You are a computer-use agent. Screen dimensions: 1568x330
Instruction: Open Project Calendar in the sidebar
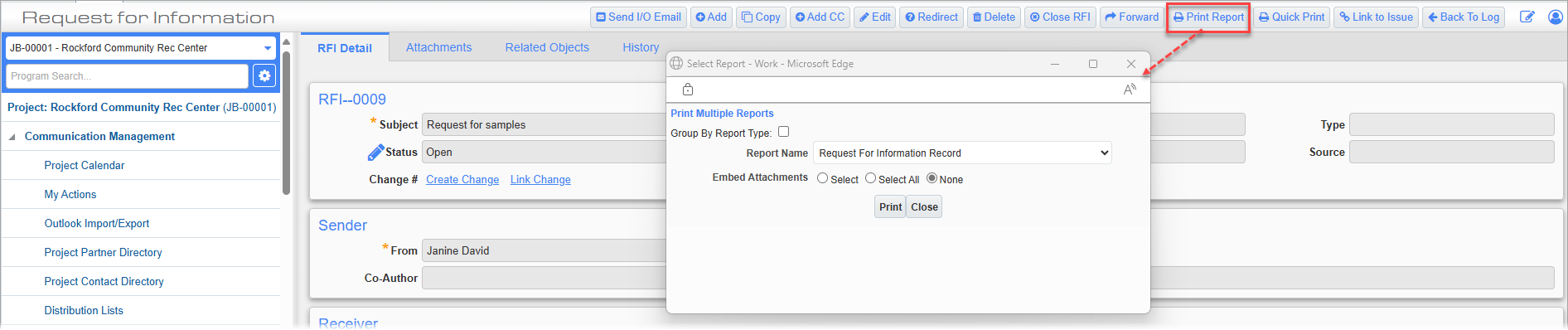pos(85,166)
